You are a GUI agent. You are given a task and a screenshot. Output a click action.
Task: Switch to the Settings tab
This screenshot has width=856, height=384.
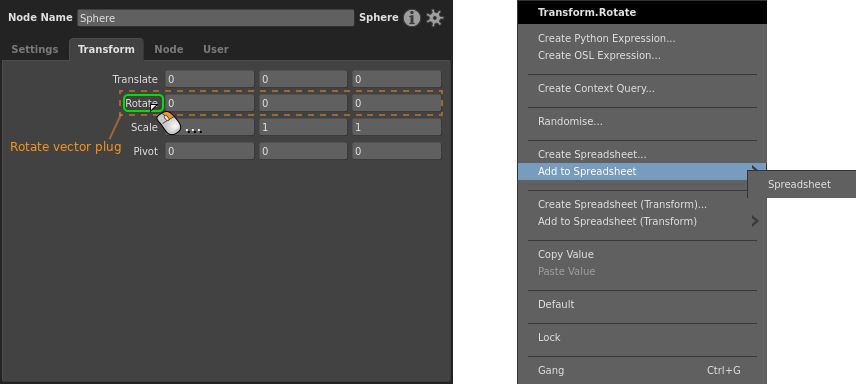(x=34, y=49)
